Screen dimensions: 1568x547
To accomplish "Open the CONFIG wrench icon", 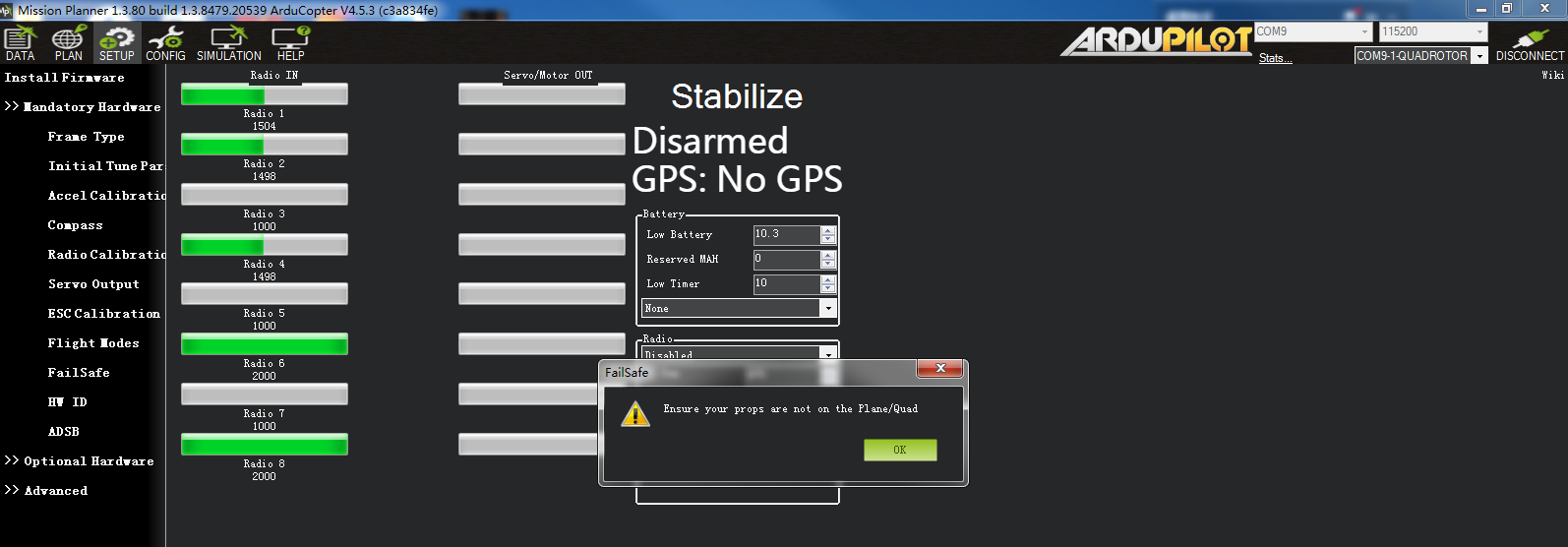I will tap(165, 43).
